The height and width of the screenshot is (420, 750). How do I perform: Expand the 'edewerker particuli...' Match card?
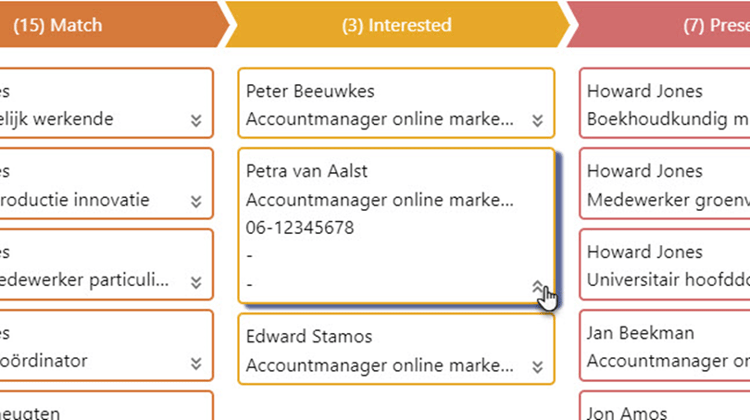click(196, 282)
